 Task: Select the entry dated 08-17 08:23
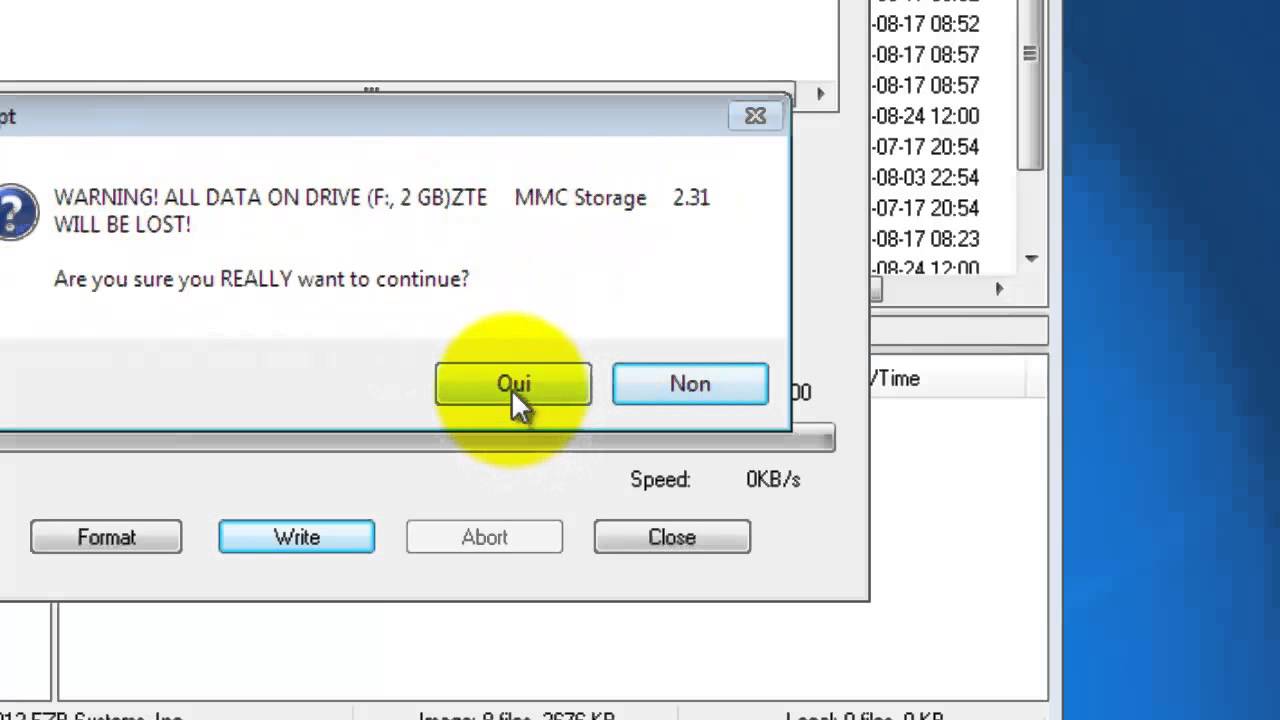(927, 239)
